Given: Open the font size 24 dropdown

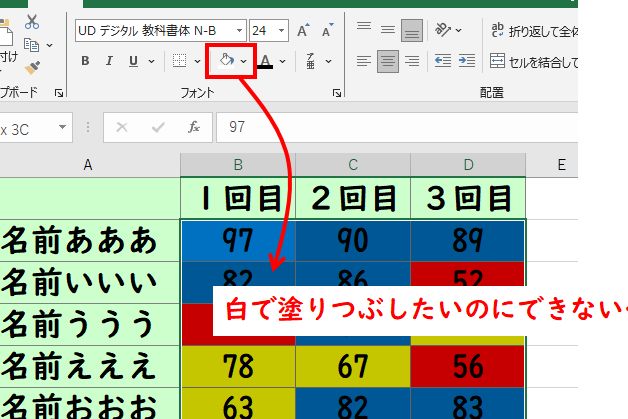Looking at the screenshot, I should point(283,31).
